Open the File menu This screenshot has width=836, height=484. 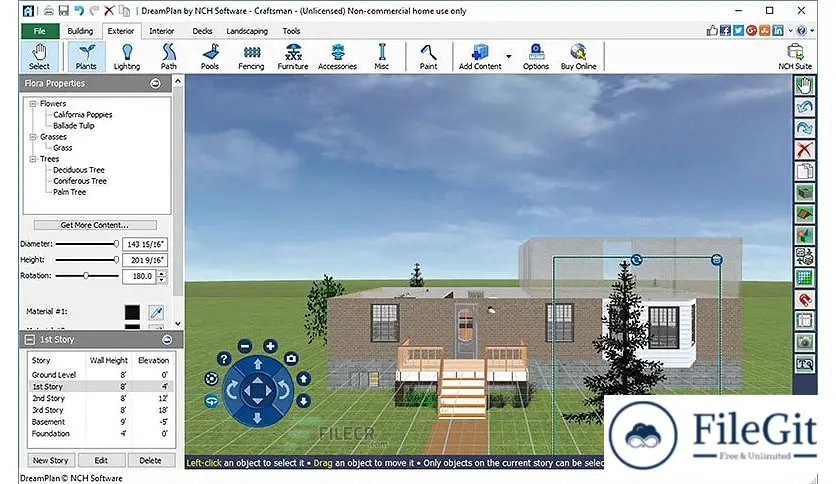[x=40, y=31]
